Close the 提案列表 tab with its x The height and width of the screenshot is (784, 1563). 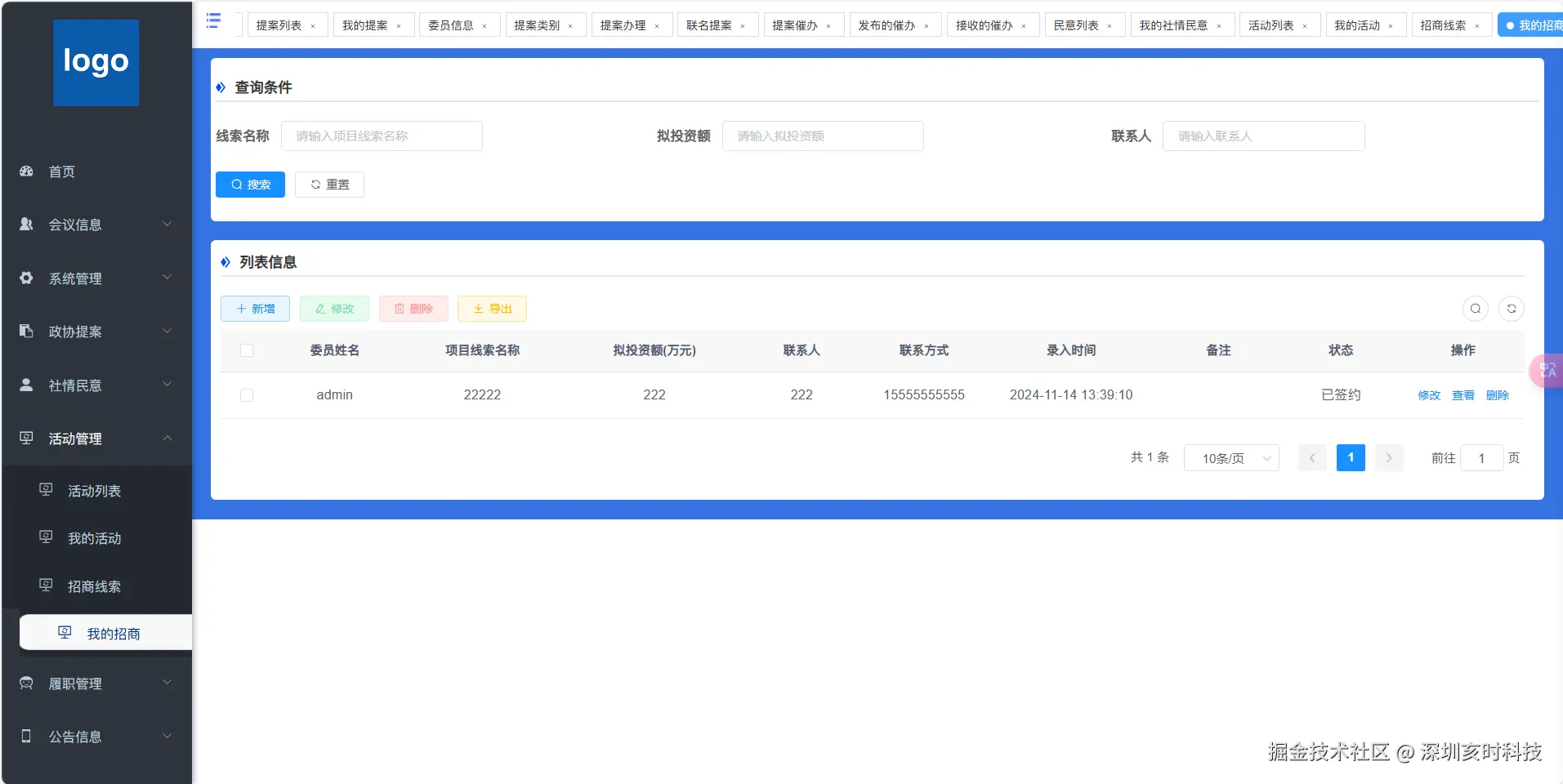313,26
